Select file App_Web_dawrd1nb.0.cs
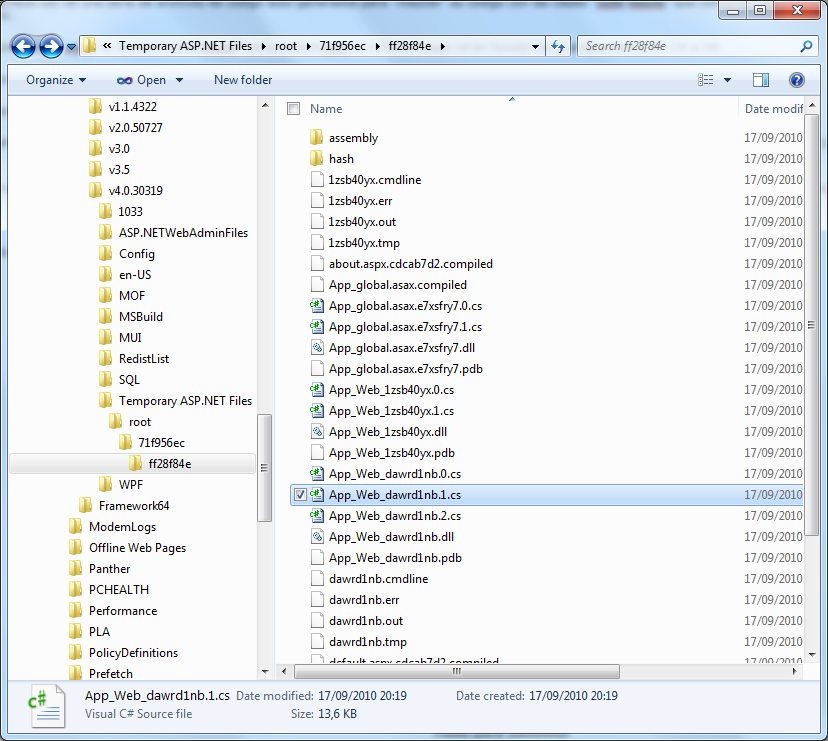 coord(394,474)
